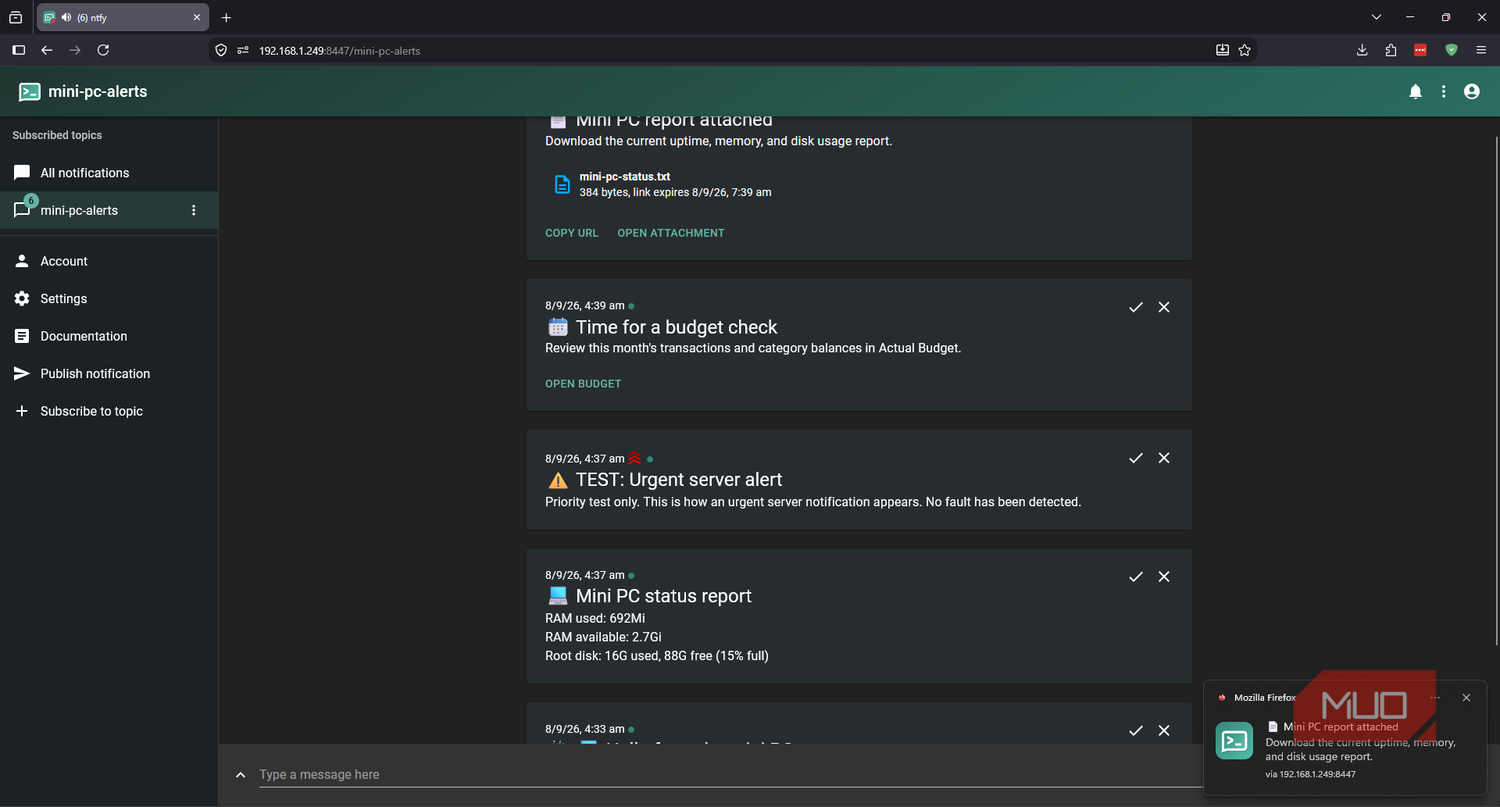Mute notifications with the bell icon

[1415, 92]
